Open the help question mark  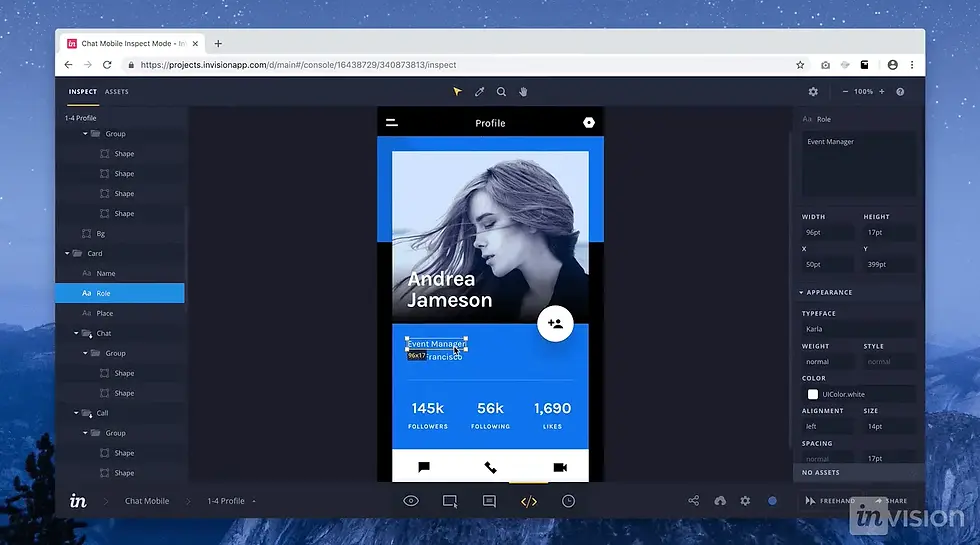900,92
